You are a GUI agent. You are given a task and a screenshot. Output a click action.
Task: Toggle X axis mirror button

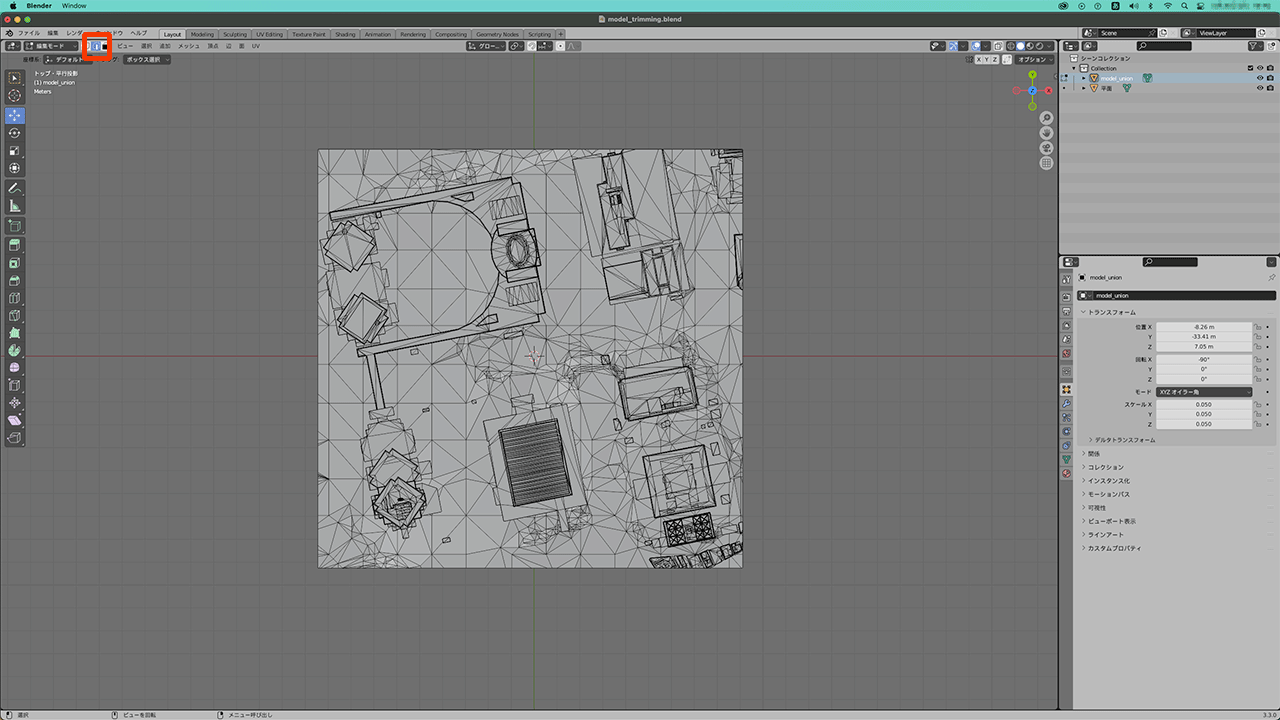(x=980, y=59)
